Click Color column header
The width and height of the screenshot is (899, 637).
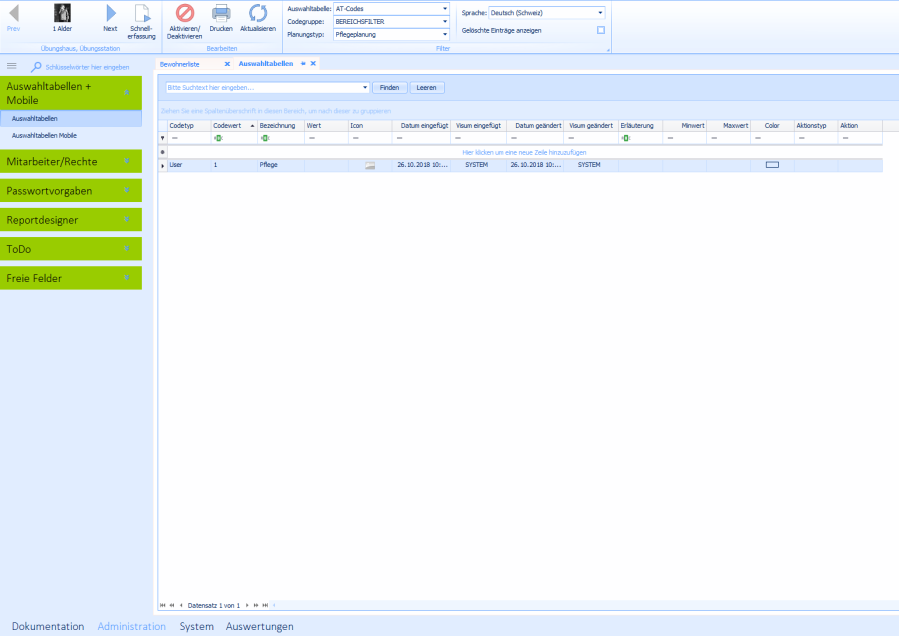772,126
